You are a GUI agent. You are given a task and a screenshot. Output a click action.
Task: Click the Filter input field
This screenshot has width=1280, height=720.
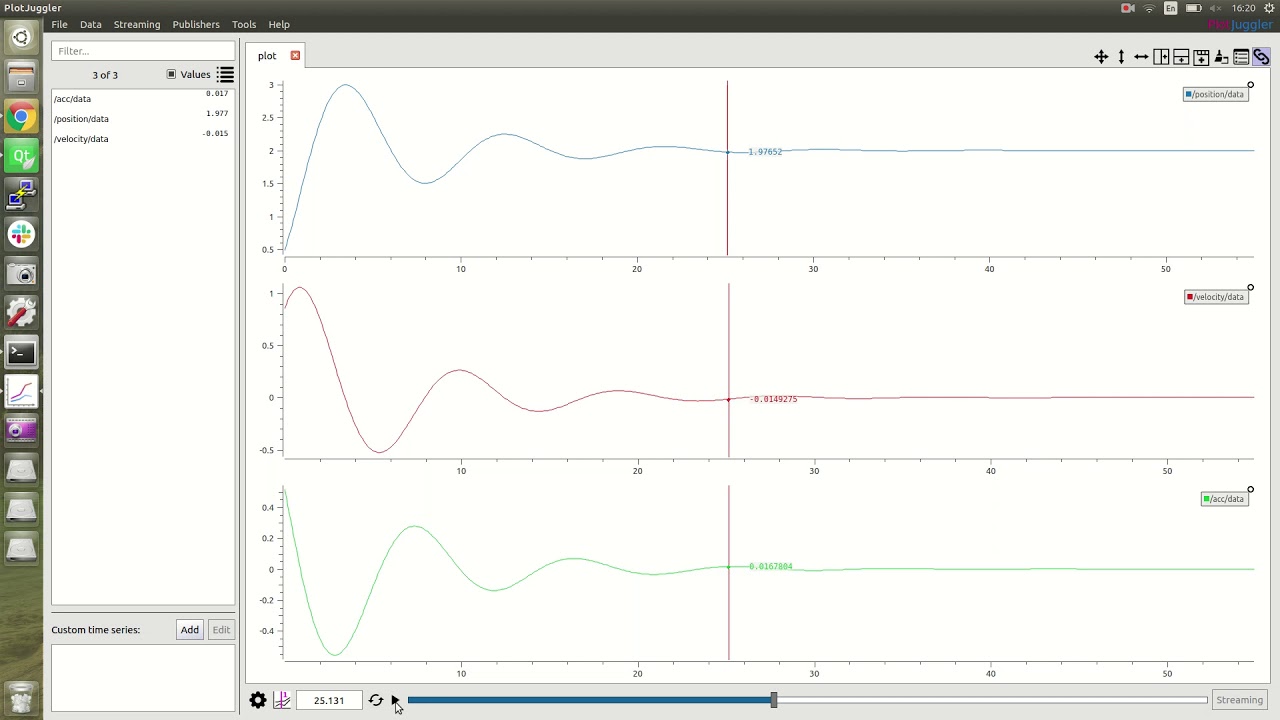144,50
